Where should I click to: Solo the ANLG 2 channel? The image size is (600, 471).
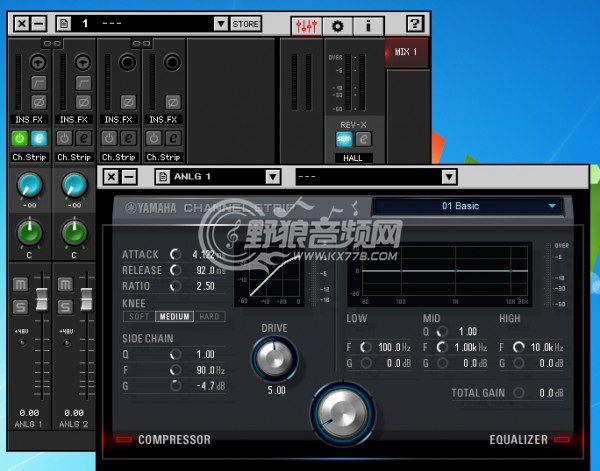click(x=65, y=307)
